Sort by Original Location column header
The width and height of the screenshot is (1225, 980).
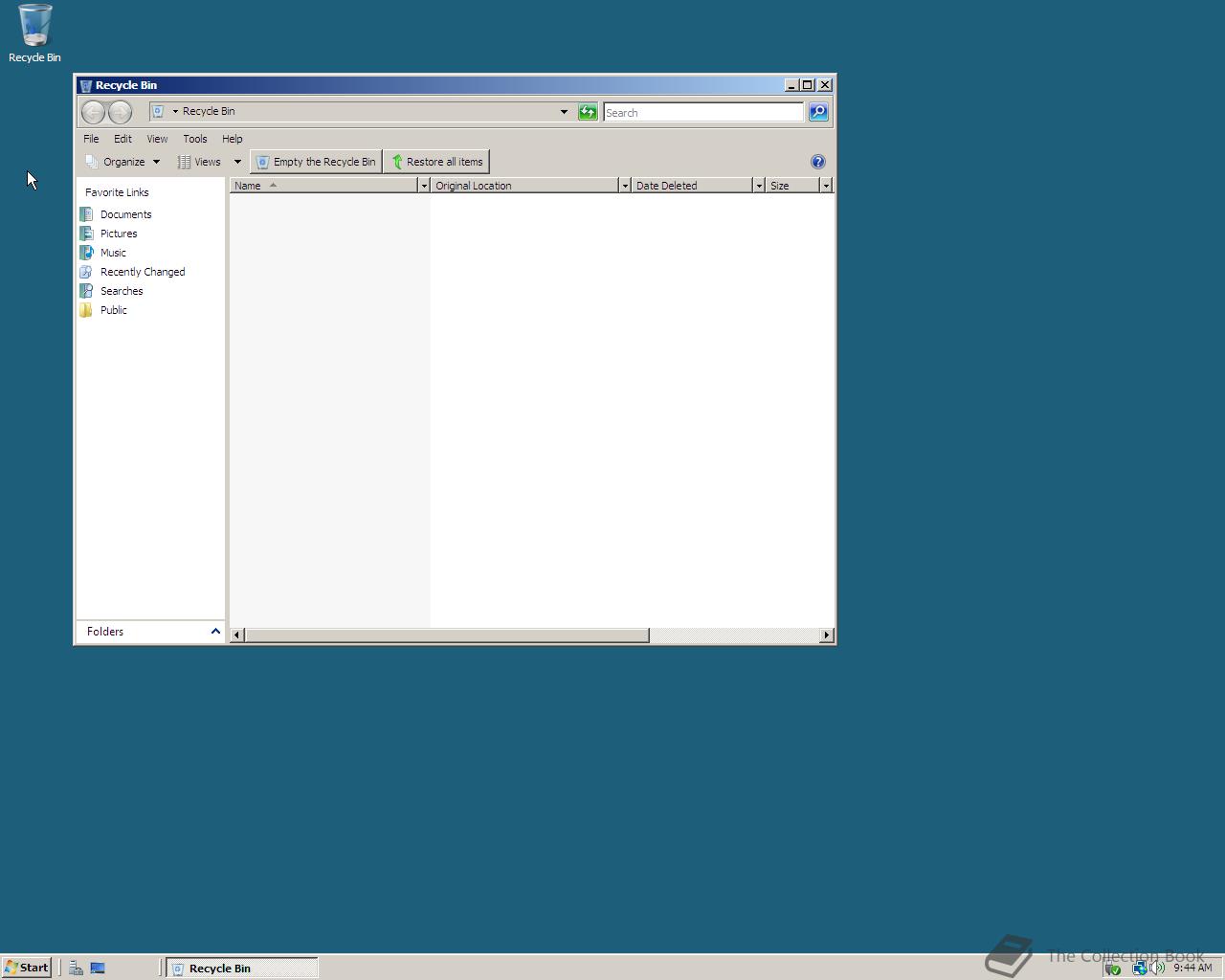click(x=524, y=186)
